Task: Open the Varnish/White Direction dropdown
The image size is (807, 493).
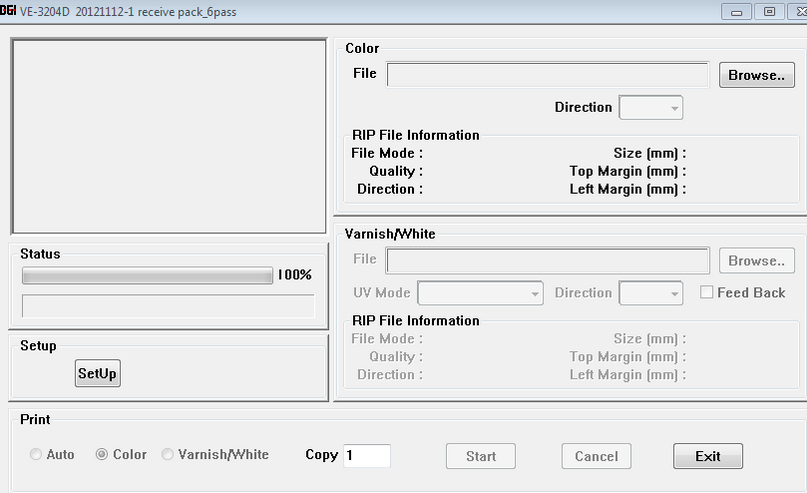Action: pyautogui.click(x=651, y=294)
